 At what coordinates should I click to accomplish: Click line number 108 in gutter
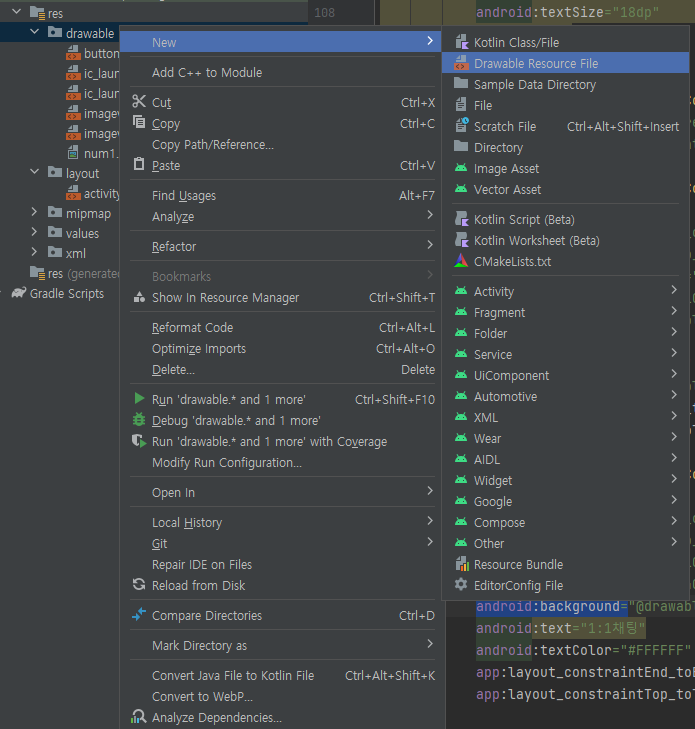(x=324, y=13)
